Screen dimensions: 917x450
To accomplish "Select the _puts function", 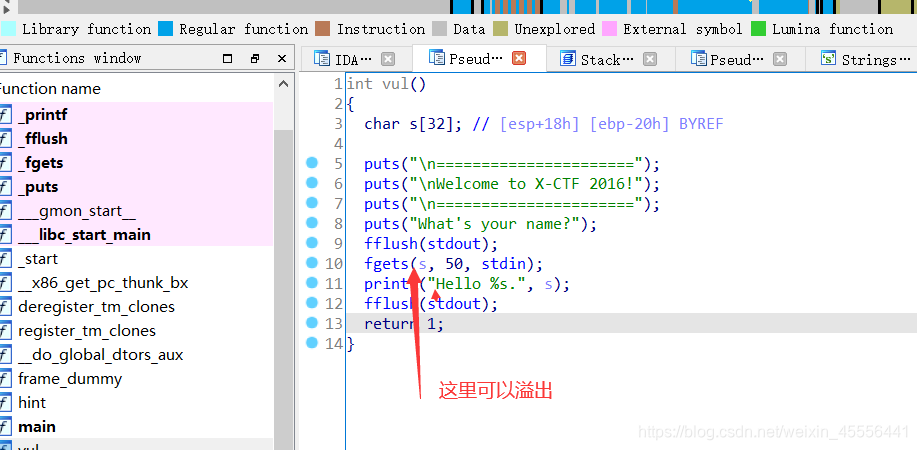I will 136,187.
